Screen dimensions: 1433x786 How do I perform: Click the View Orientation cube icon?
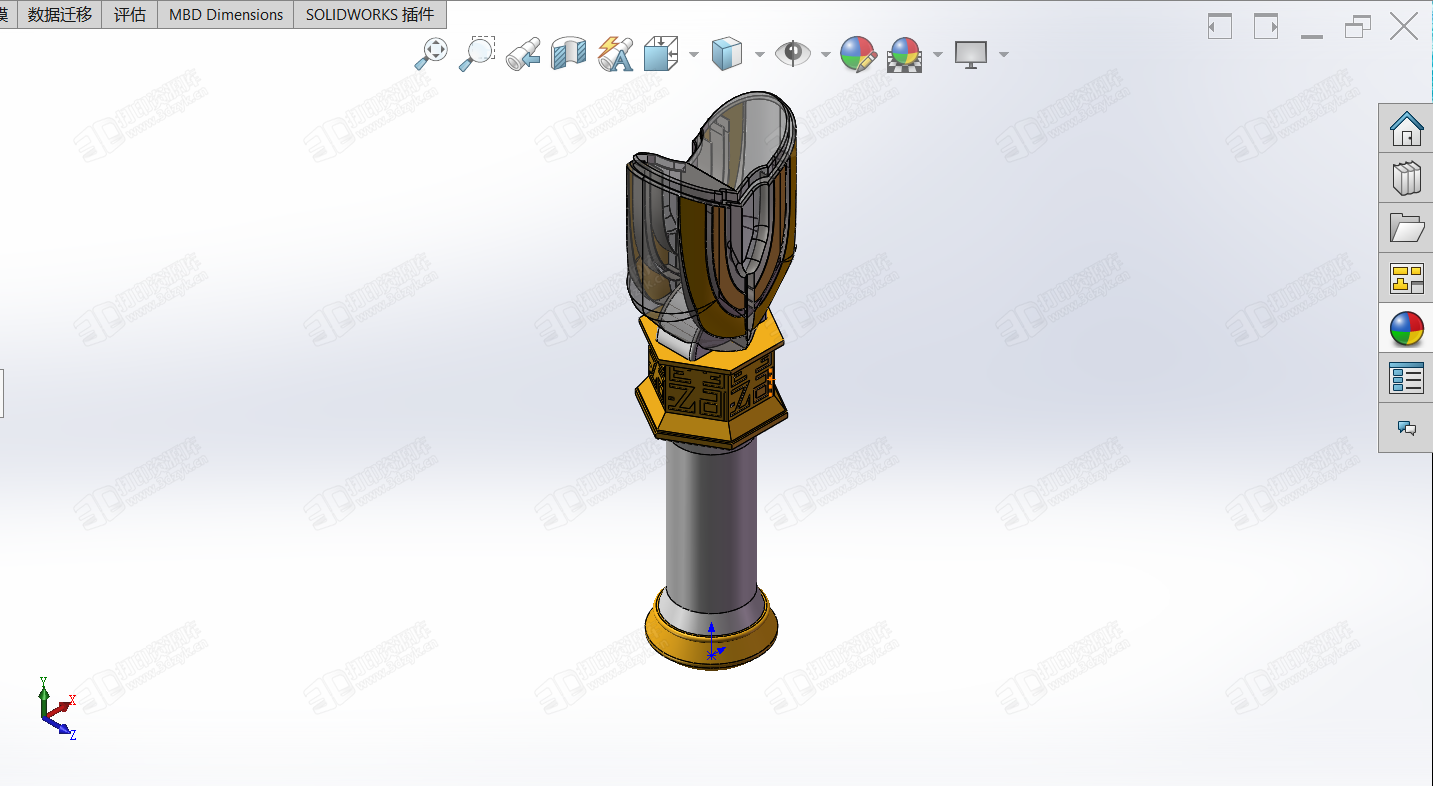[659, 54]
